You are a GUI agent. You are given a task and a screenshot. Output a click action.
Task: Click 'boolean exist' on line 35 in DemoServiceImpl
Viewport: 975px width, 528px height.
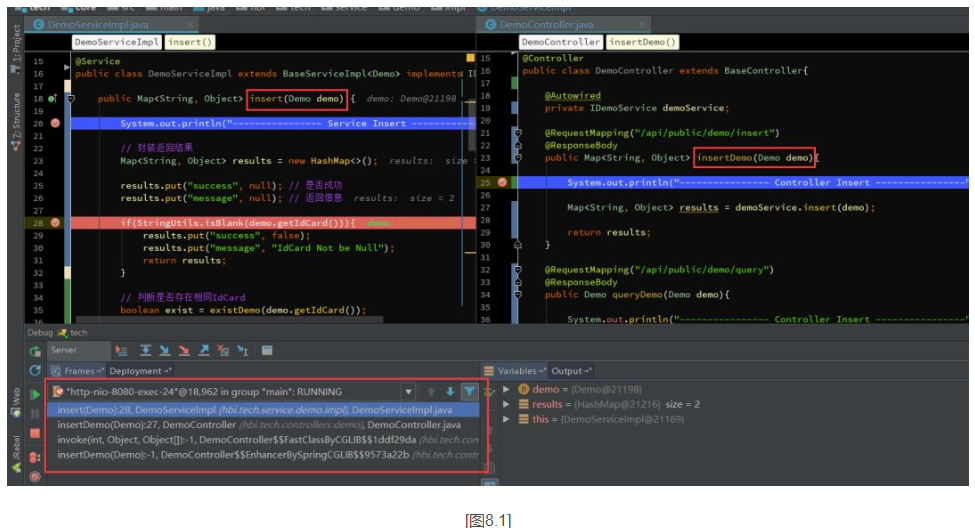[157, 310]
